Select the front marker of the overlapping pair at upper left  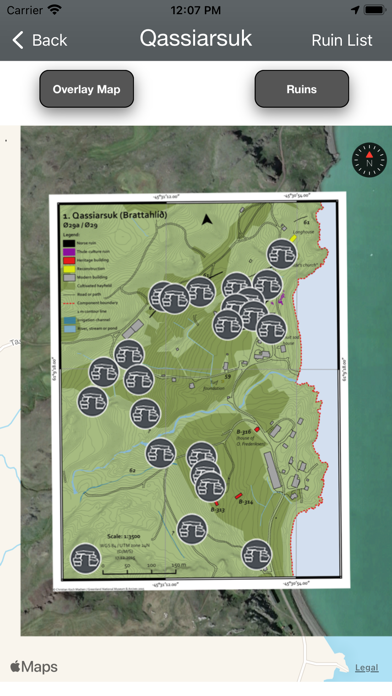[174, 299]
